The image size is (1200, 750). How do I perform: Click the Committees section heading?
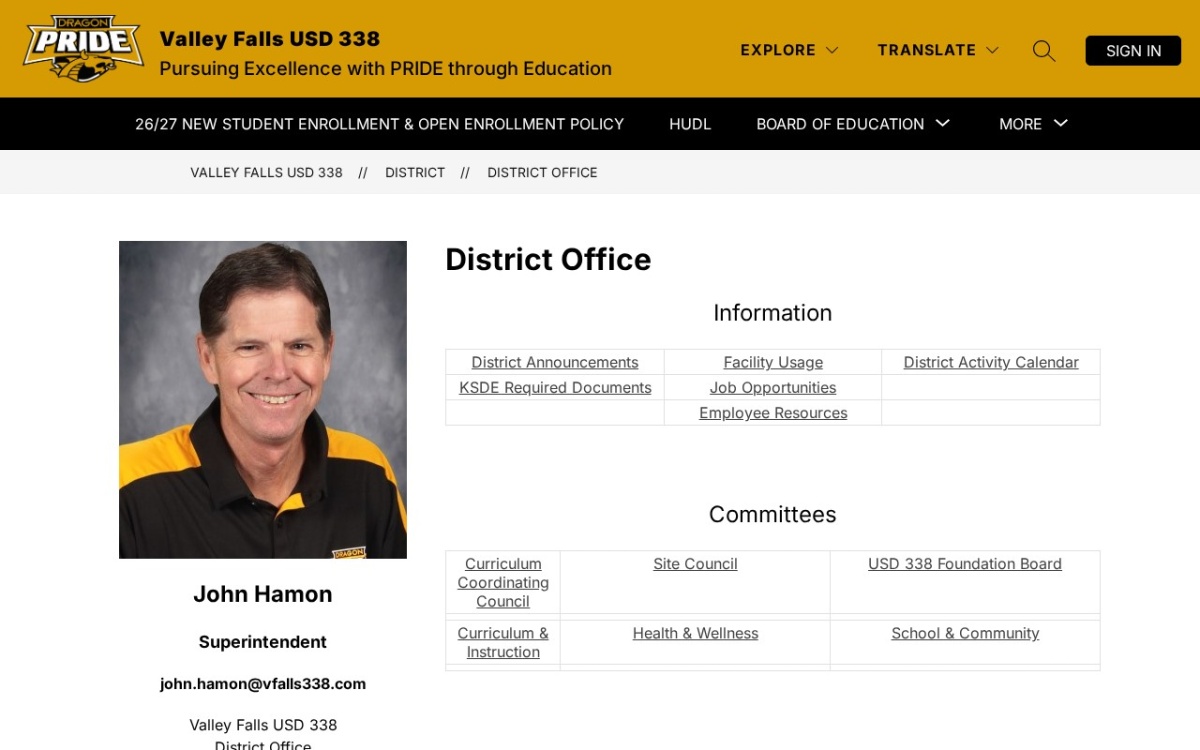[773, 514]
